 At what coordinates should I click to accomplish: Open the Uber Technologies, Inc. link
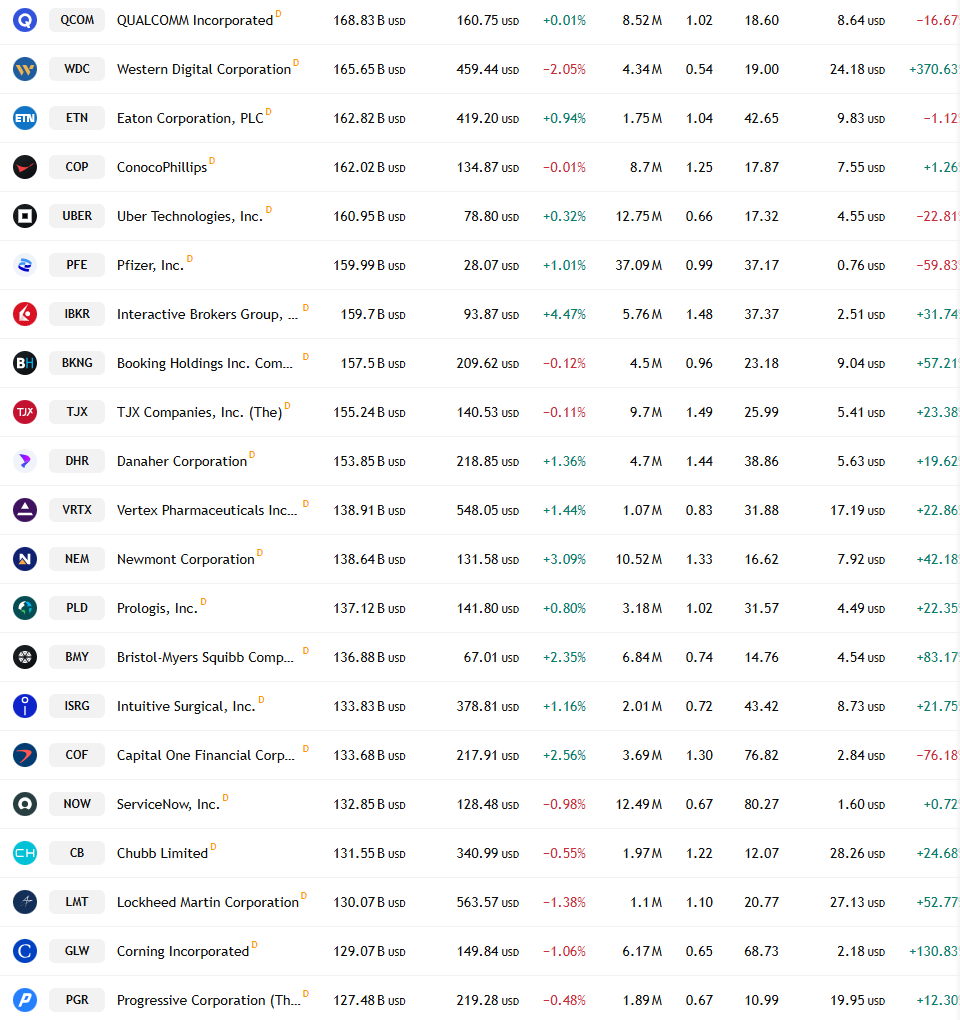[x=190, y=217]
